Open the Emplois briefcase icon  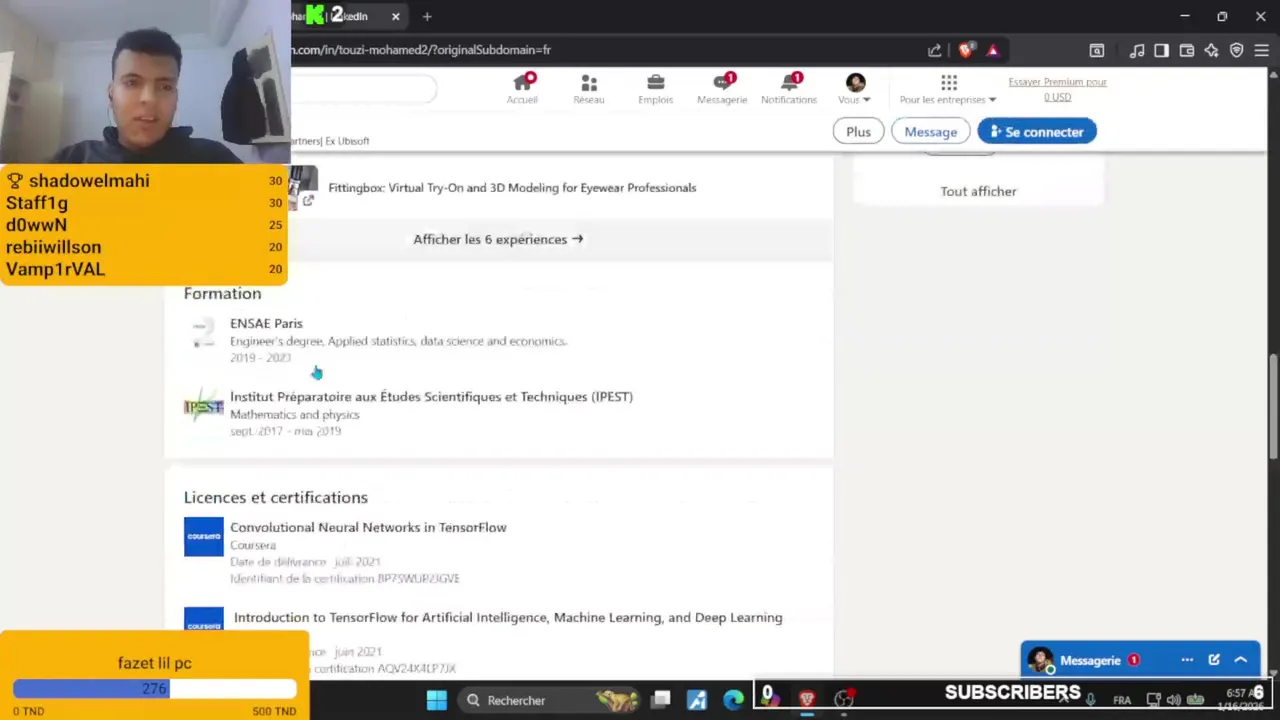(656, 88)
